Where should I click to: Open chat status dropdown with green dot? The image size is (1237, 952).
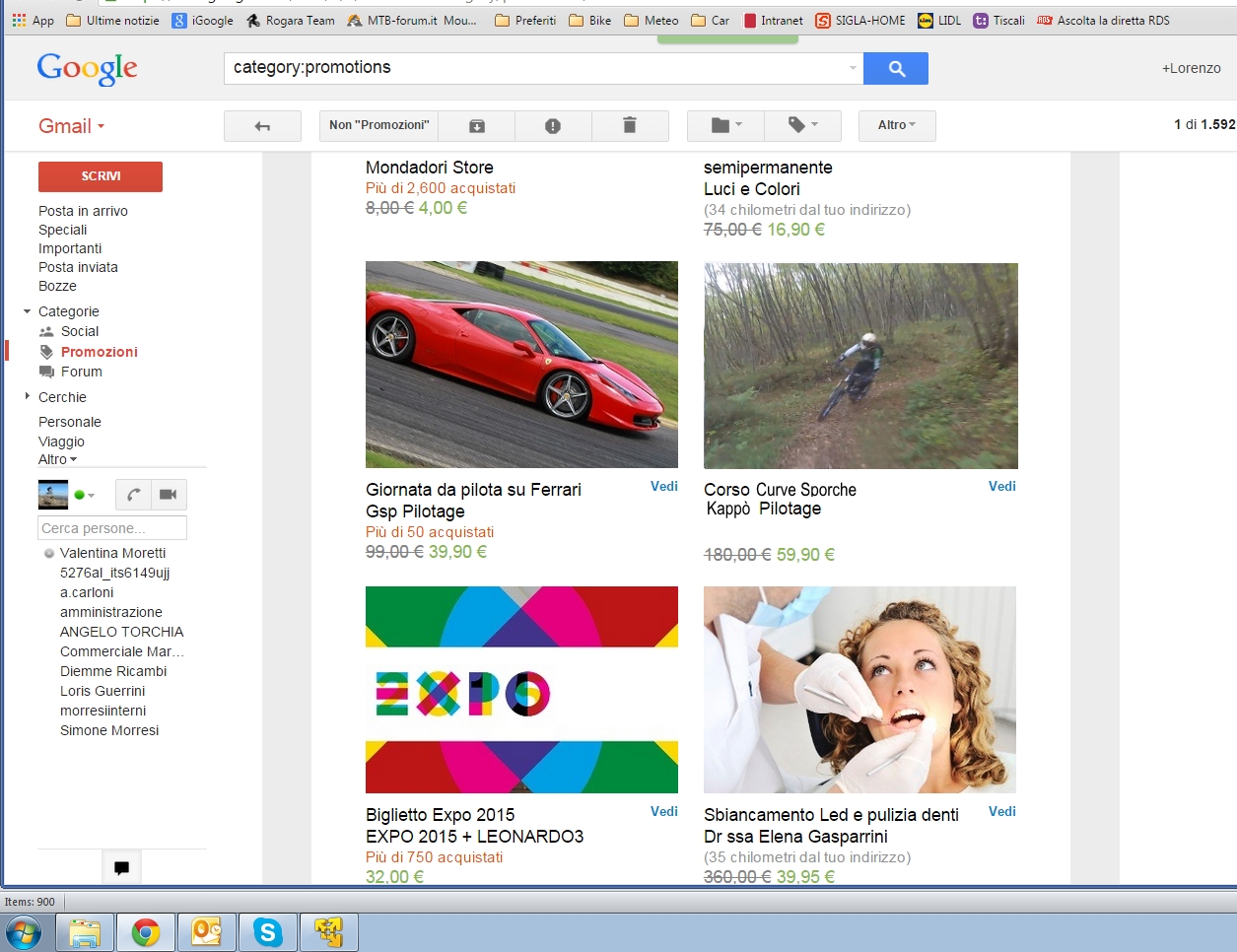(85, 495)
